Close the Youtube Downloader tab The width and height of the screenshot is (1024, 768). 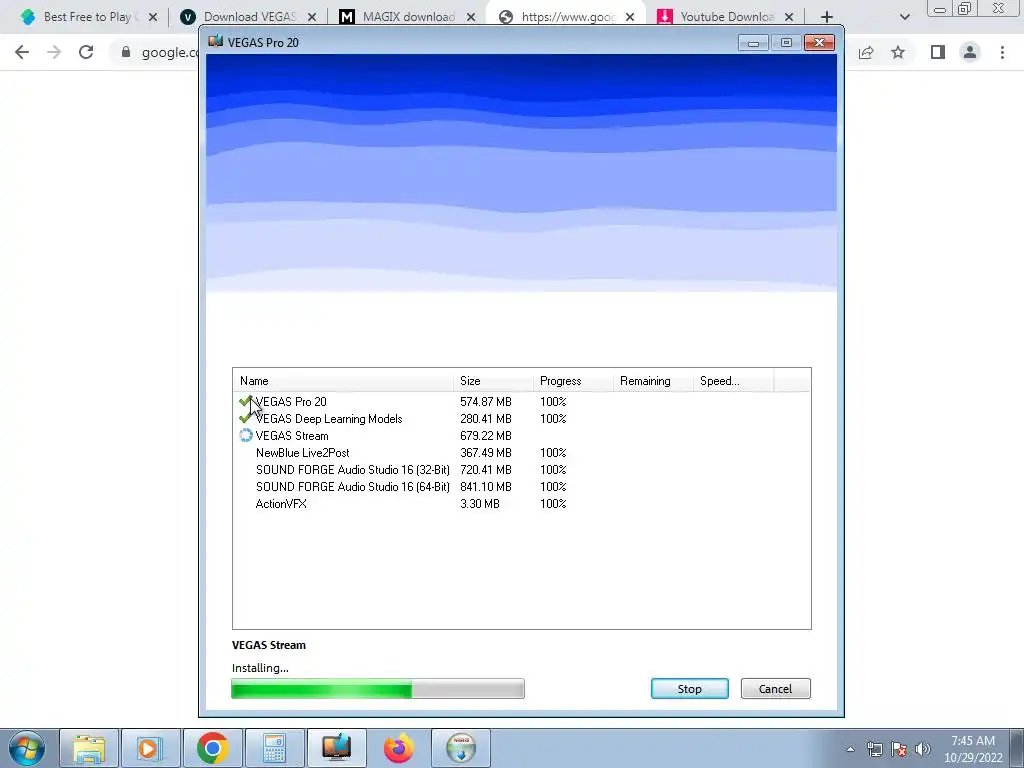(789, 17)
